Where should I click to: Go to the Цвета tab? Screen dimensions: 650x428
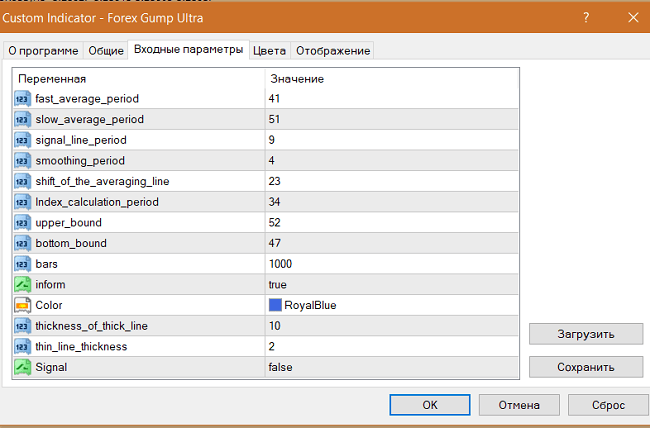[269, 51]
